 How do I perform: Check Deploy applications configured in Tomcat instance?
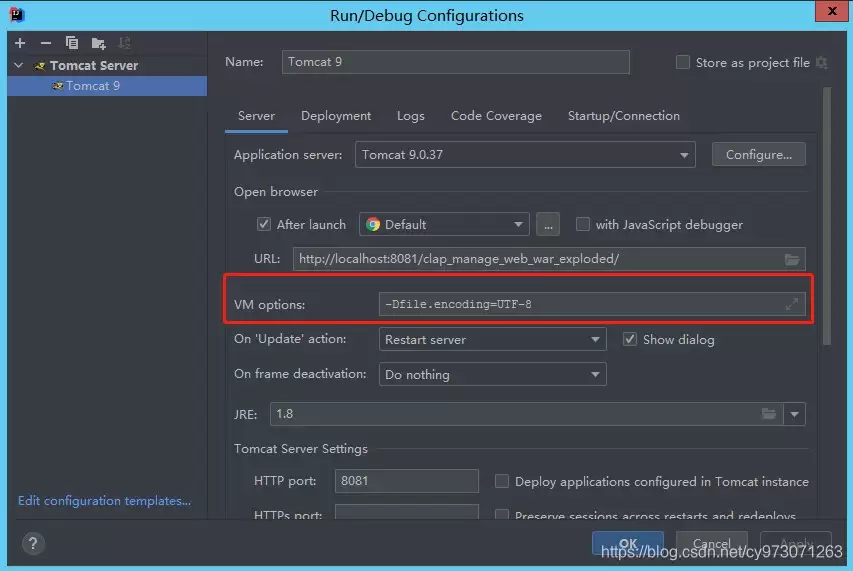click(502, 481)
